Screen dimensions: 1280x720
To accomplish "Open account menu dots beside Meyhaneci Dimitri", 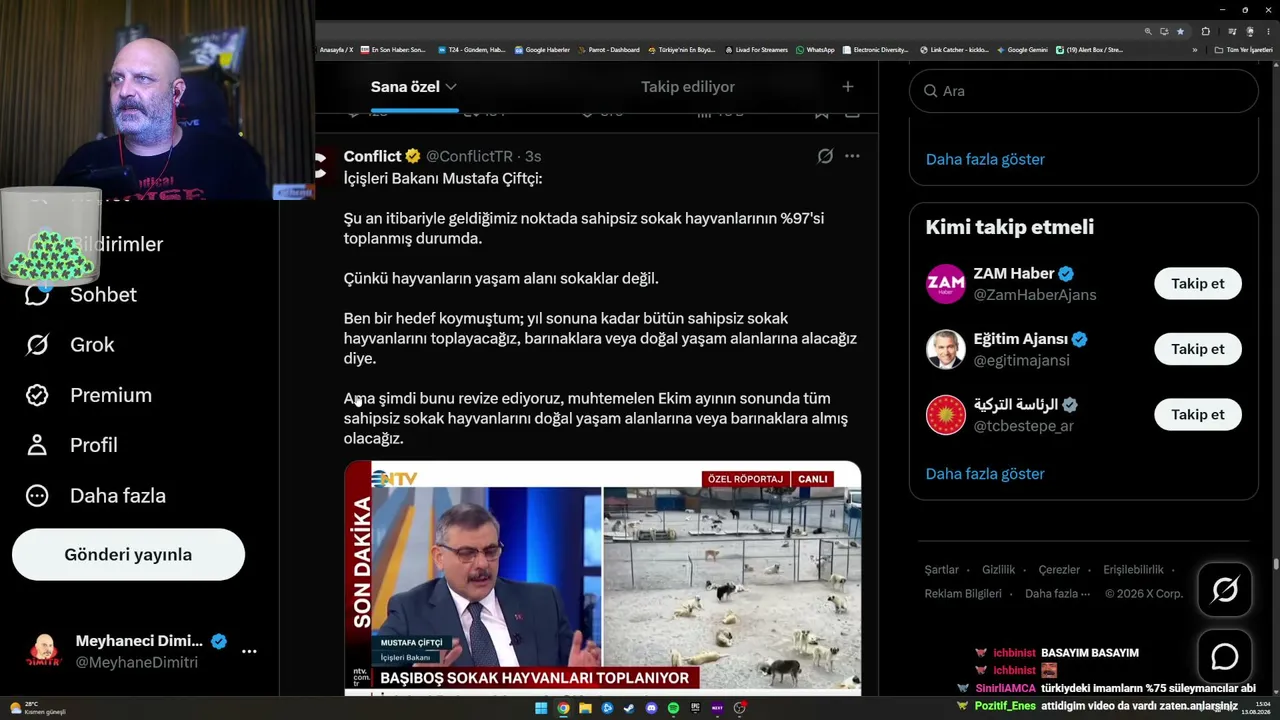I will [x=249, y=651].
